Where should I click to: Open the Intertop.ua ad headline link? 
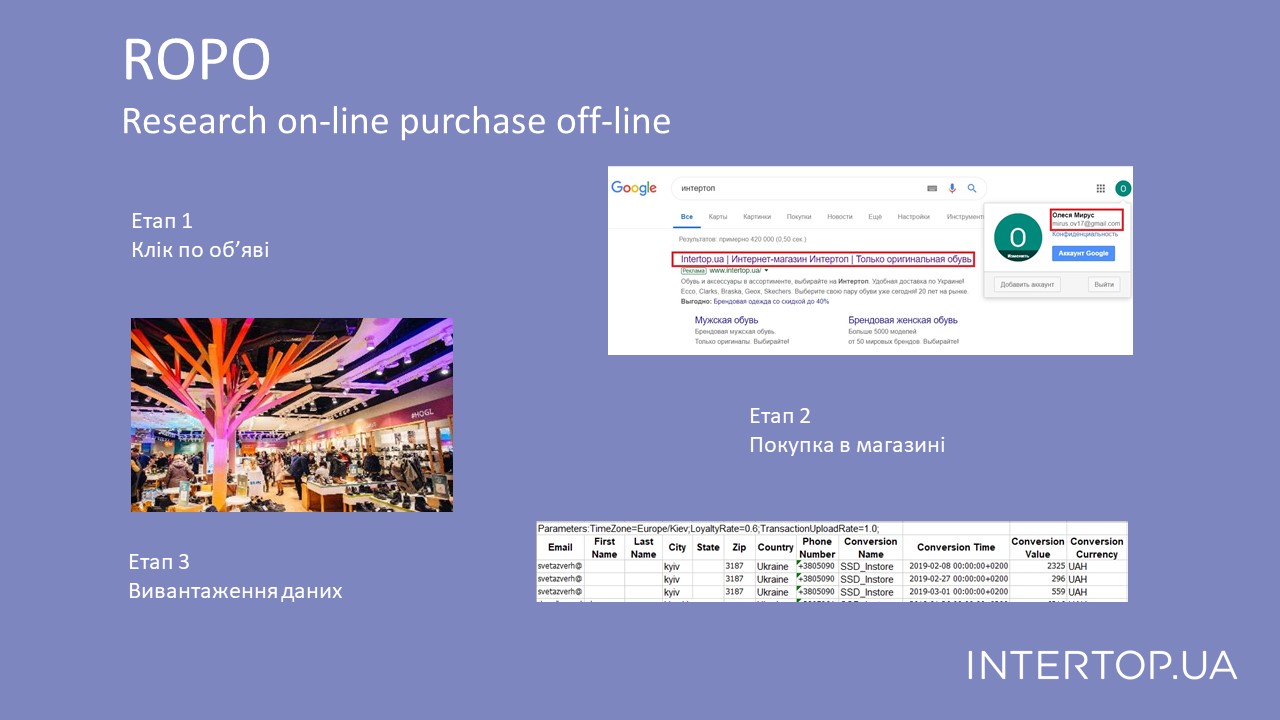826,259
